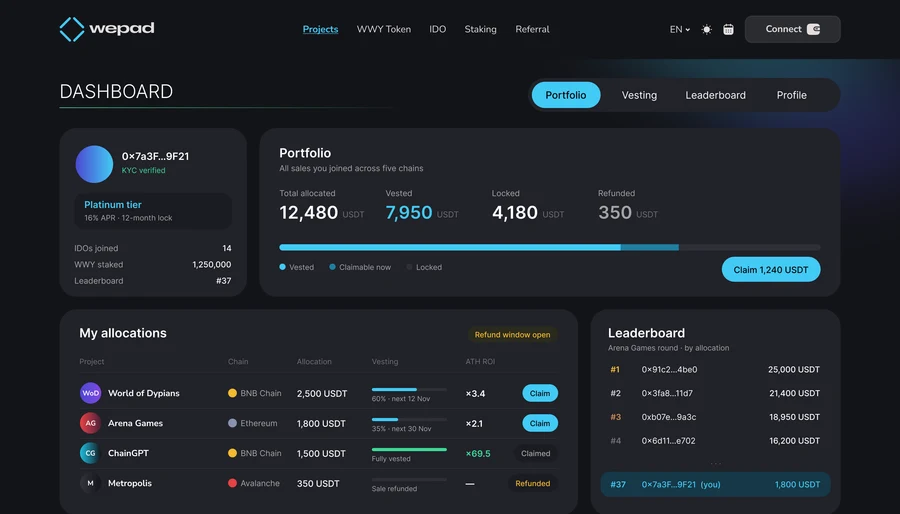The width and height of the screenshot is (900, 514).
Task: Click the Platinum tier card
Action: click(x=153, y=211)
